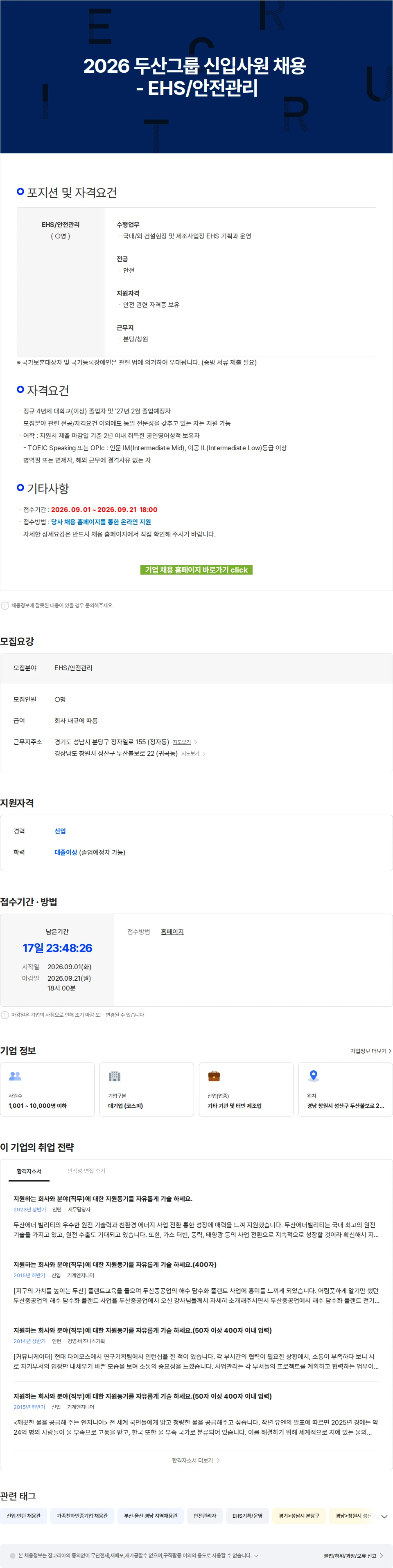Click the 2026.09.01 ~ 2026.09.21 18:00 date text
Viewport: 393px width, 1568px height.
104,510
